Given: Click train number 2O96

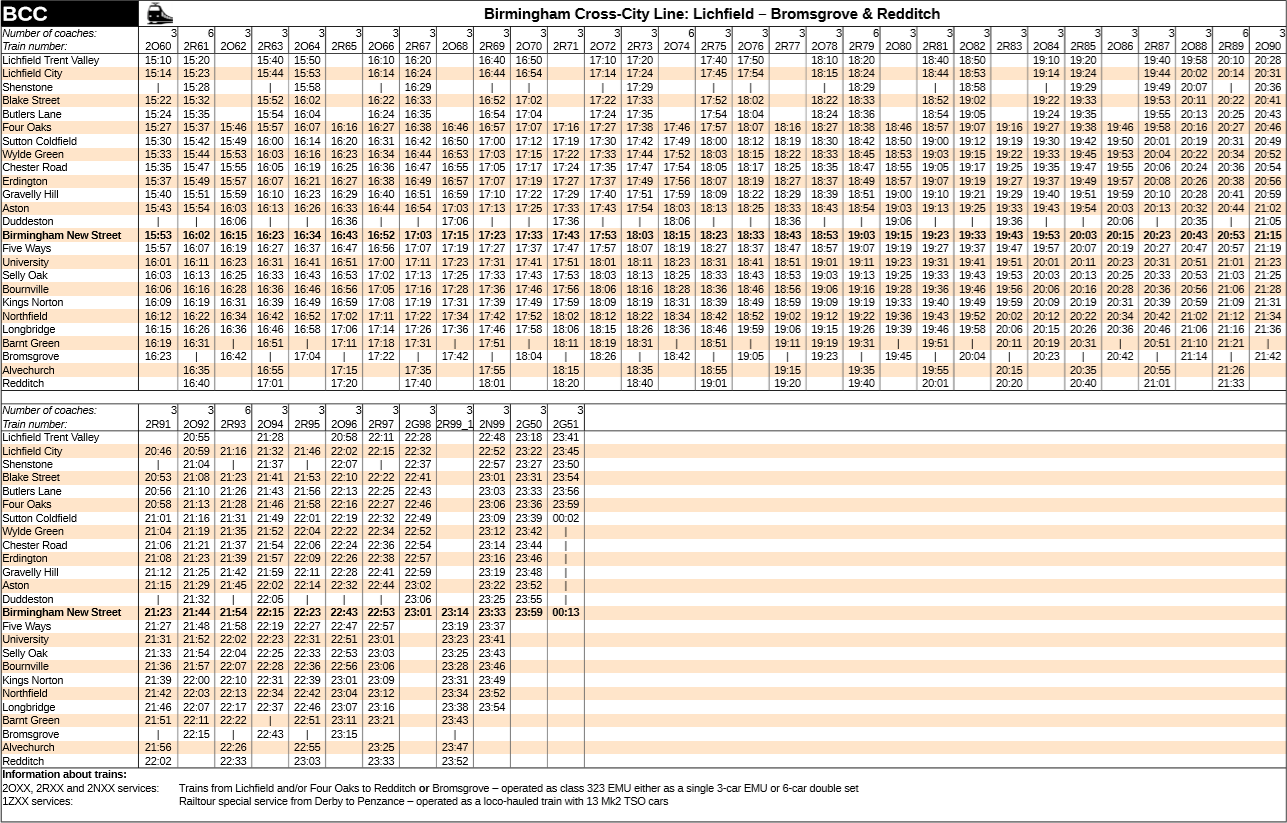Looking at the screenshot, I should [x=344, y=424].
